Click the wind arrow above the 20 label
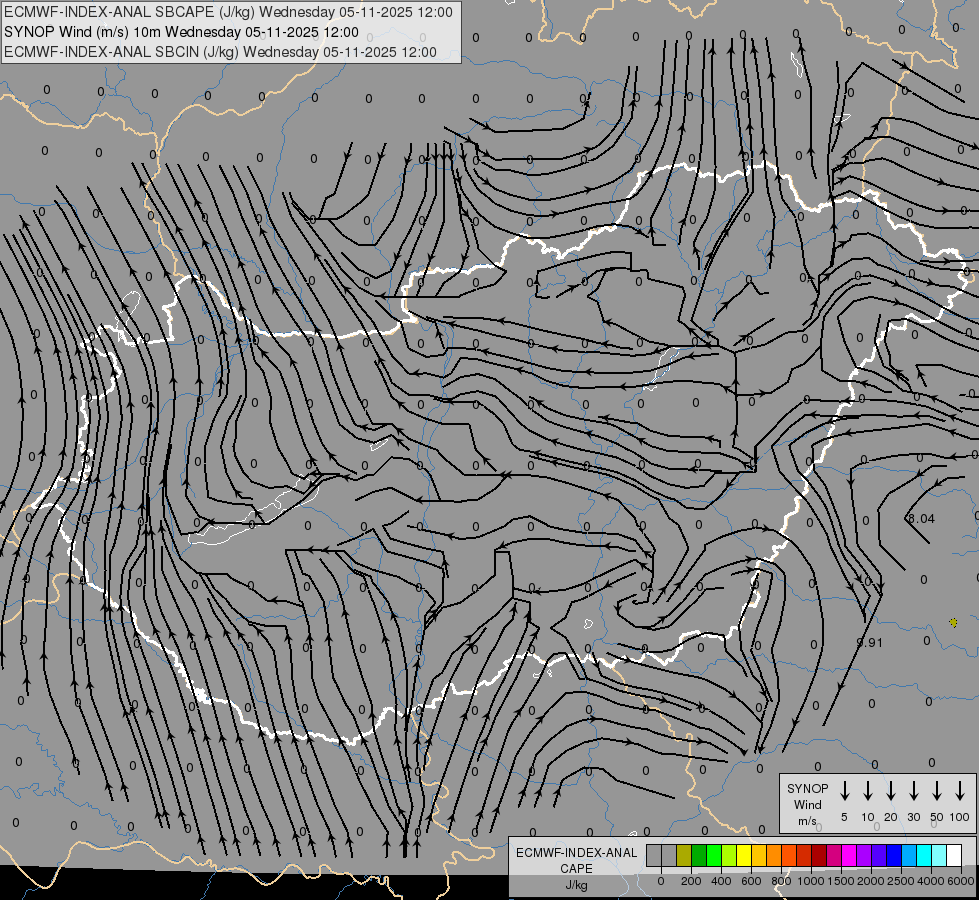Image resolution: width=979 pixels, height=900 pixels. (891, 791)
